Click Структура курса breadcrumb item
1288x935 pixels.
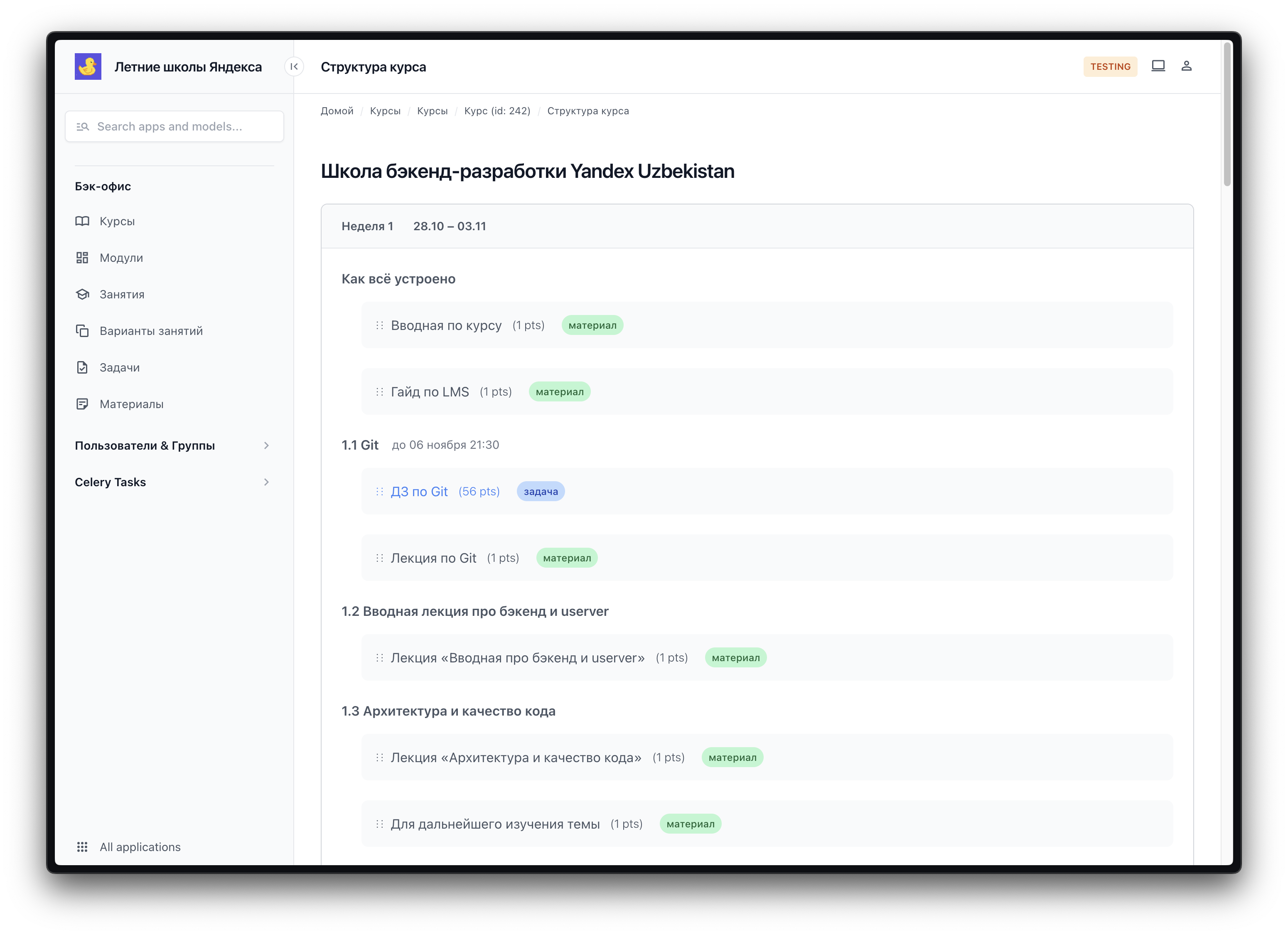588,111
